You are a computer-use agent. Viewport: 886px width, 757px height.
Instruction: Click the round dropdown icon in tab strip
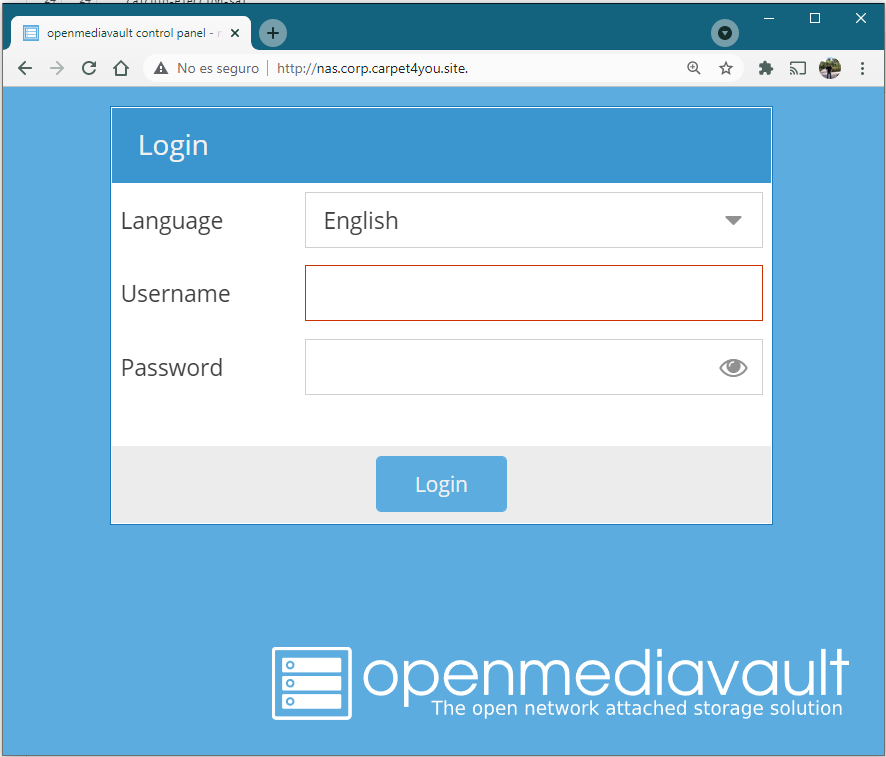tap(725, 33)
